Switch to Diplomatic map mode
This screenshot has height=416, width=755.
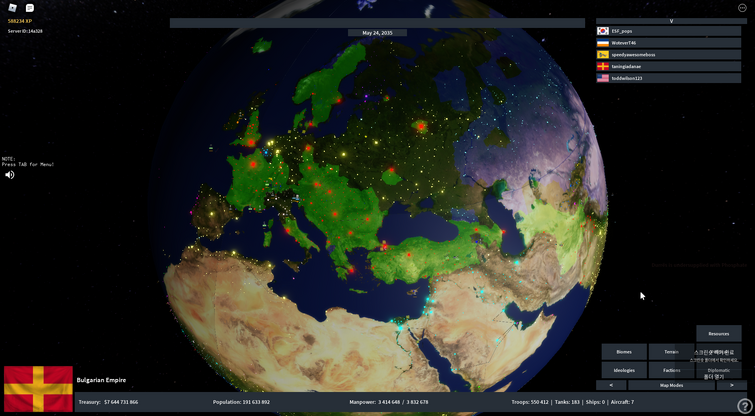point(718,370)
